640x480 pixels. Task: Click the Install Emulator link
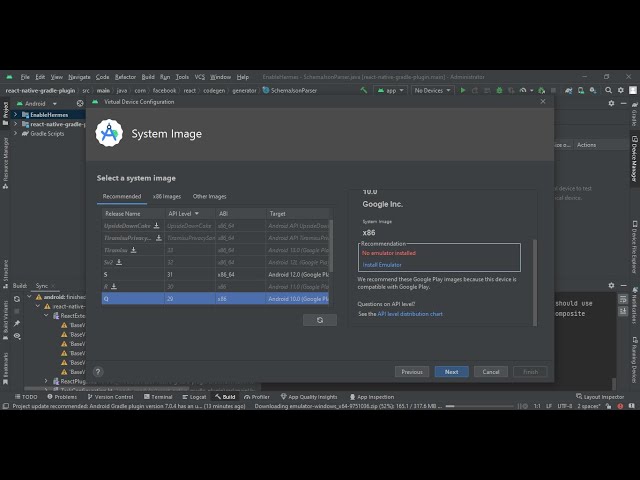pyautogui.click(x=382, y=265)
